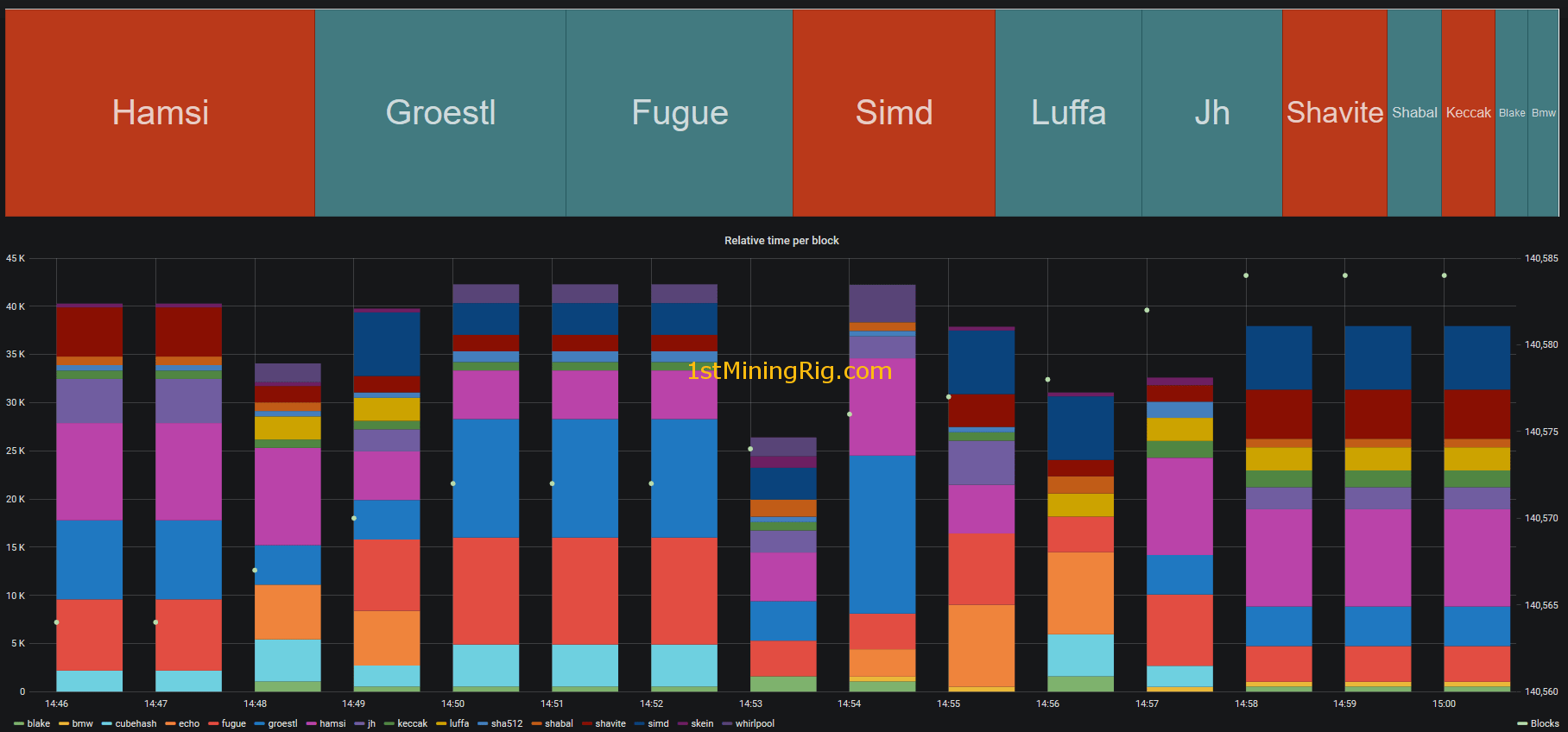Click the 14:48 stacked bar

(288, 527)
